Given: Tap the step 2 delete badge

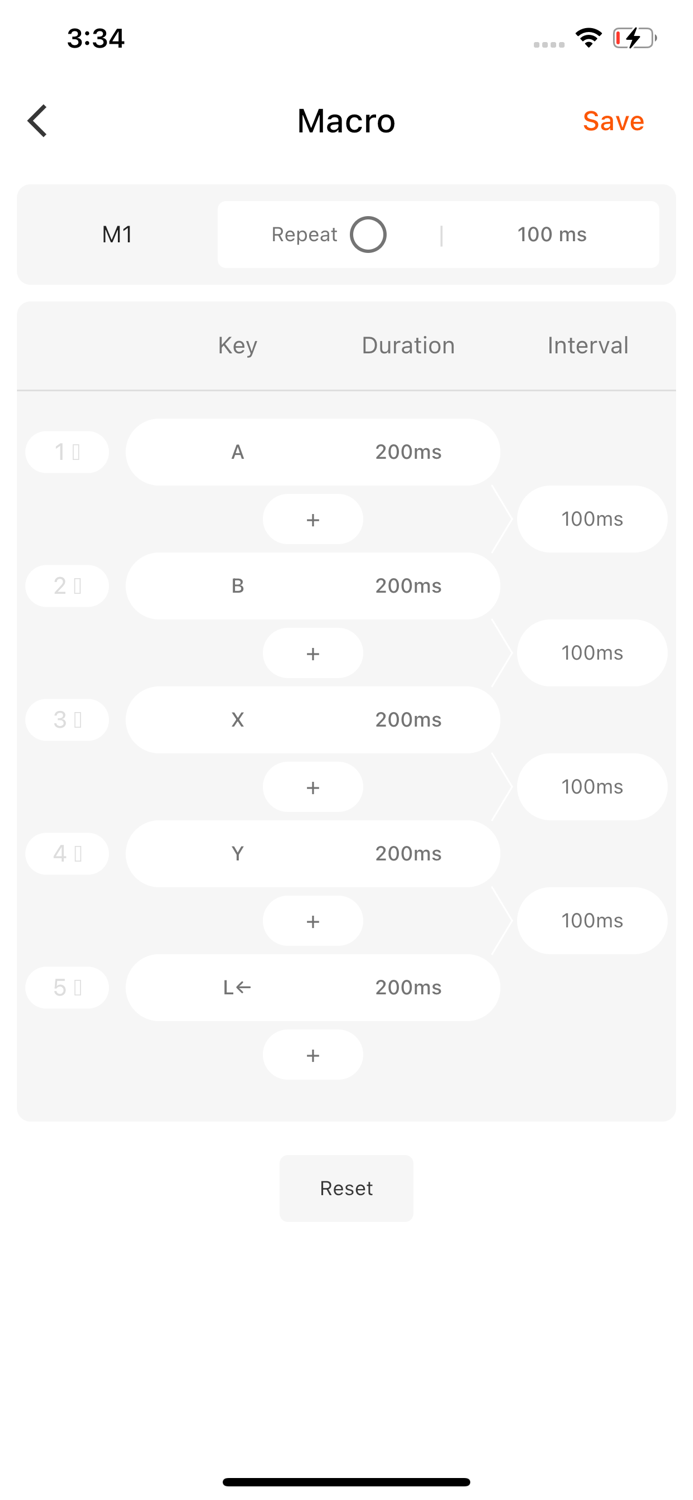Looking at the screenshot, I should (x=67, y=586).
